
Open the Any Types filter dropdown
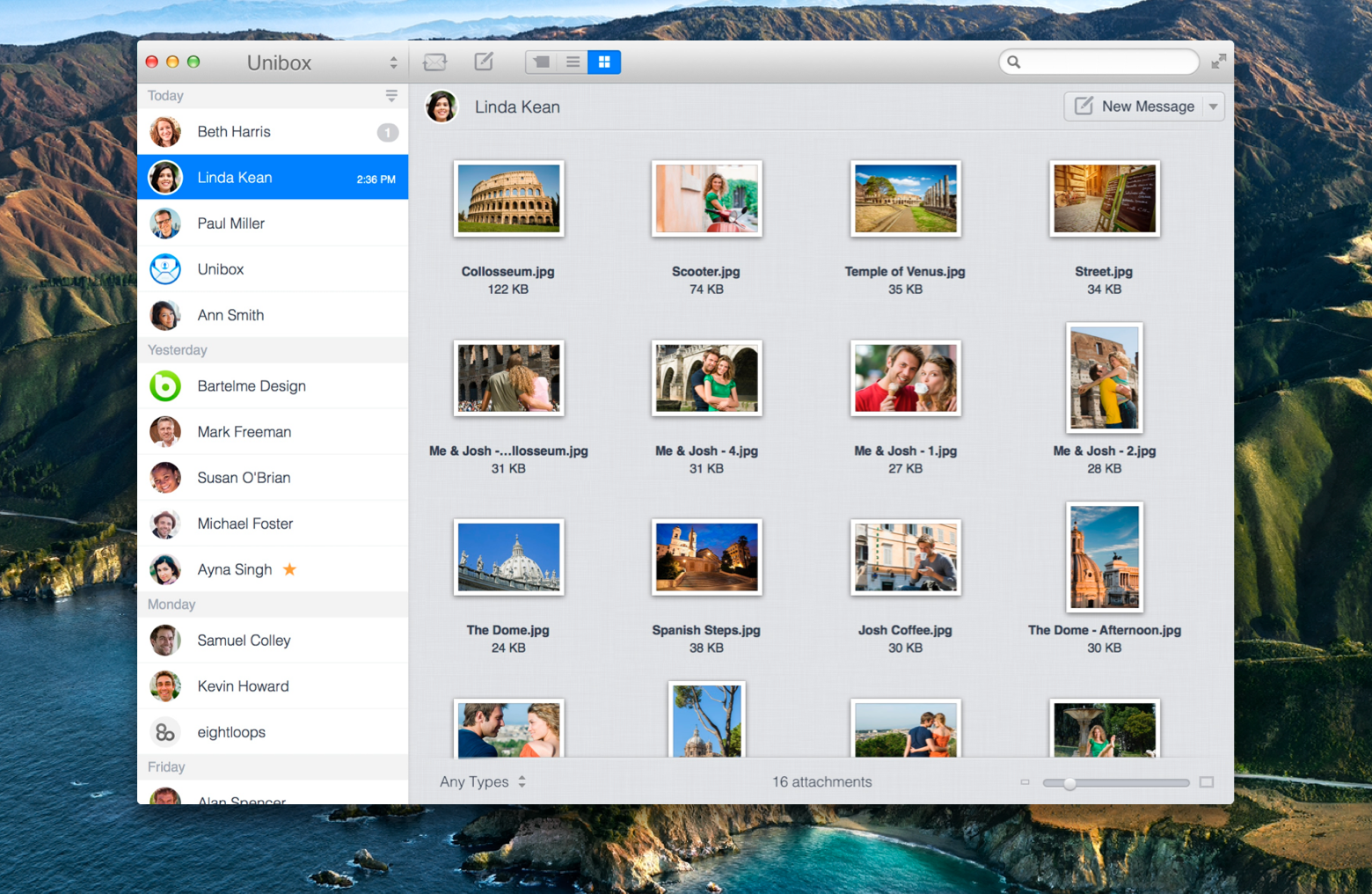click(x=482, y=781)
